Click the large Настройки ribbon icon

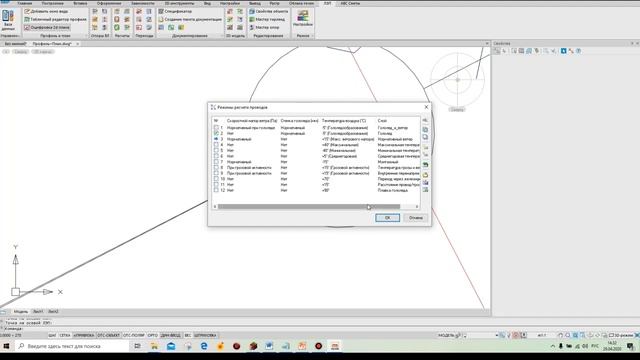pyautogui.click(x=302, y=19)
